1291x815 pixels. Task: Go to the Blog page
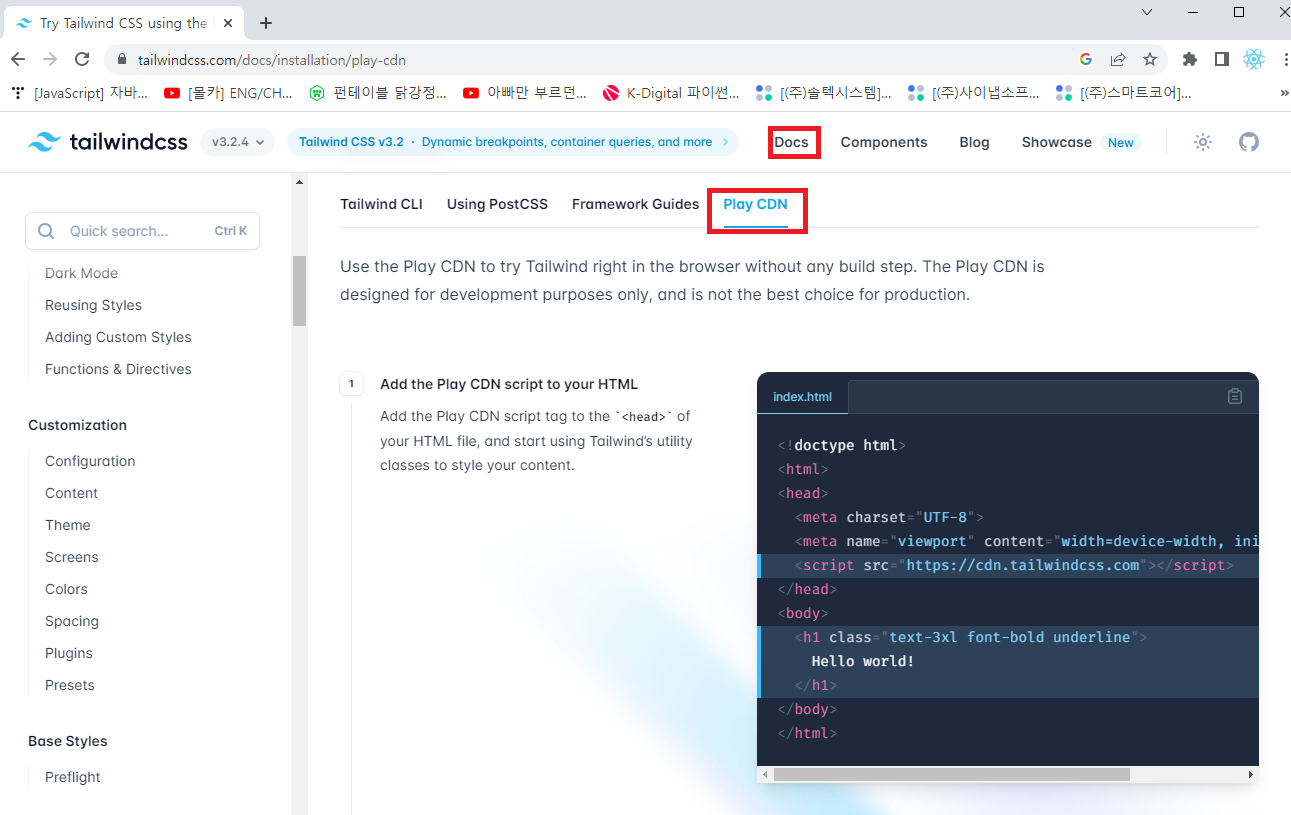tap(974, 142)
